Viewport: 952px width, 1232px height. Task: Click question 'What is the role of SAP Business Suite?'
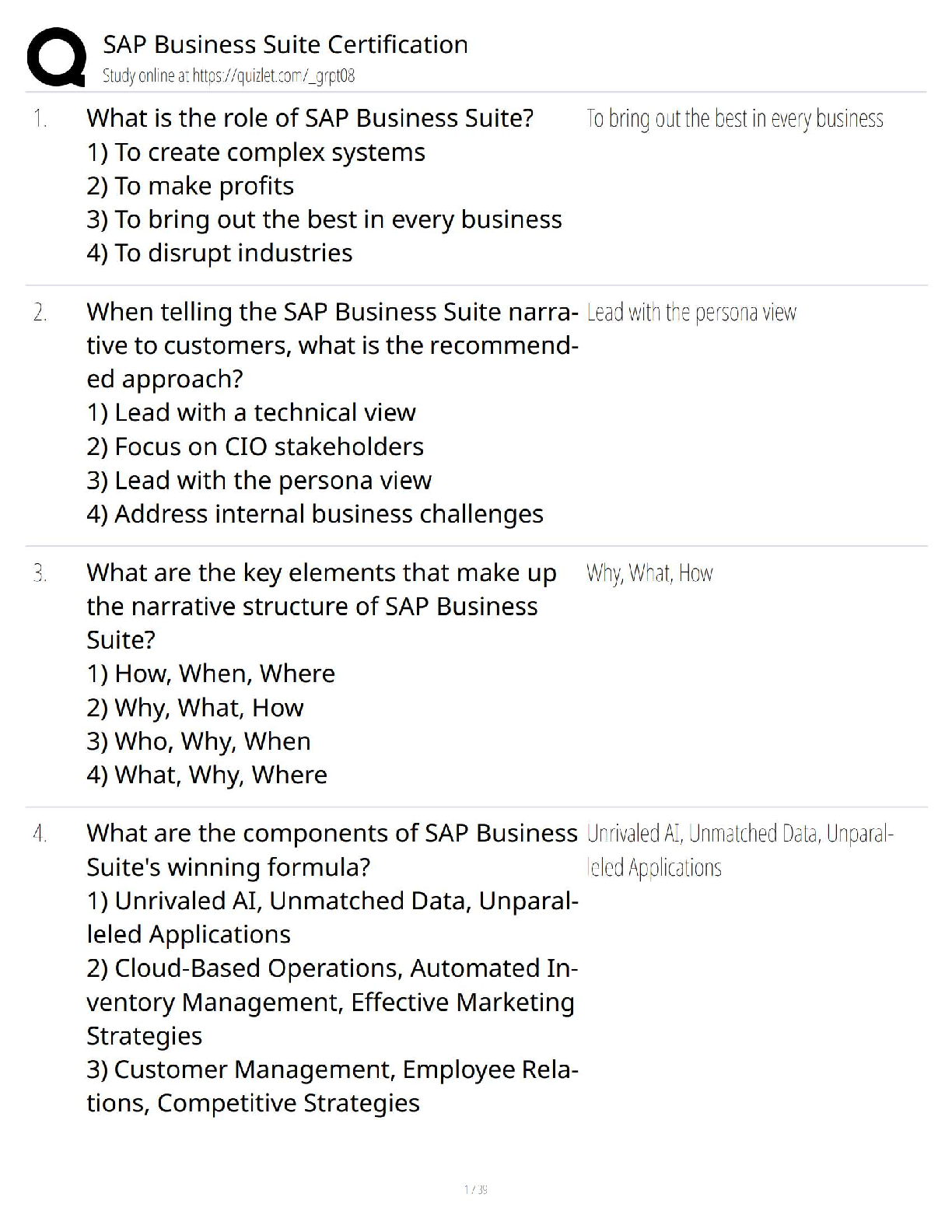(310, 118)
